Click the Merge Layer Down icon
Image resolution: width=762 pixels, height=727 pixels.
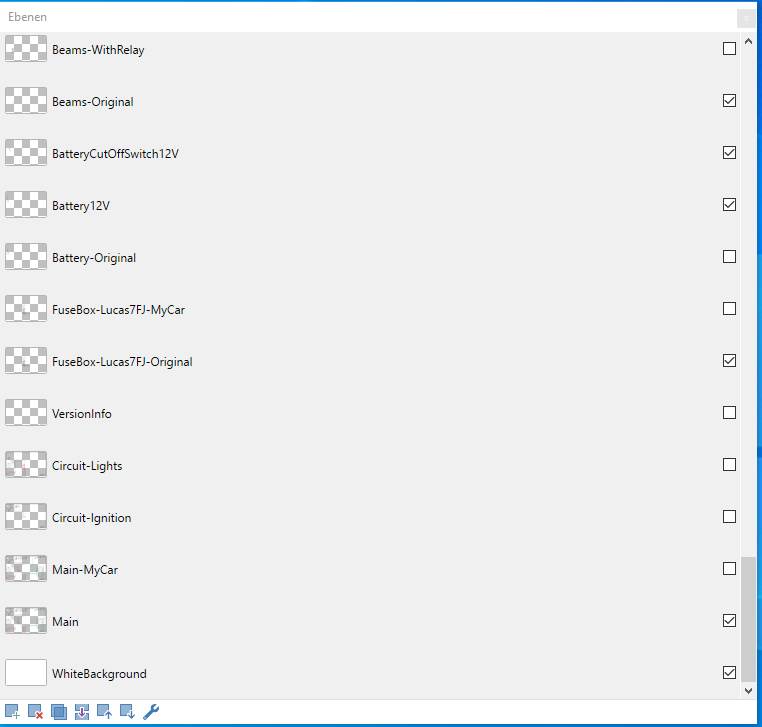[82, 712]
